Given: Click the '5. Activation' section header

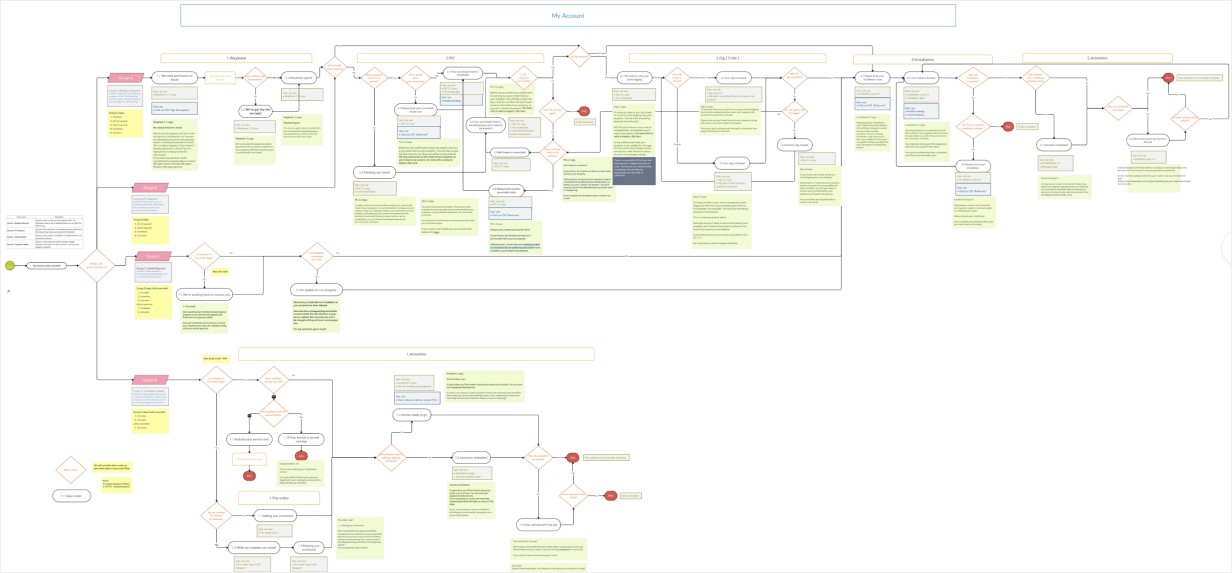Looking at the screenshot, I should coord(1098,58).
